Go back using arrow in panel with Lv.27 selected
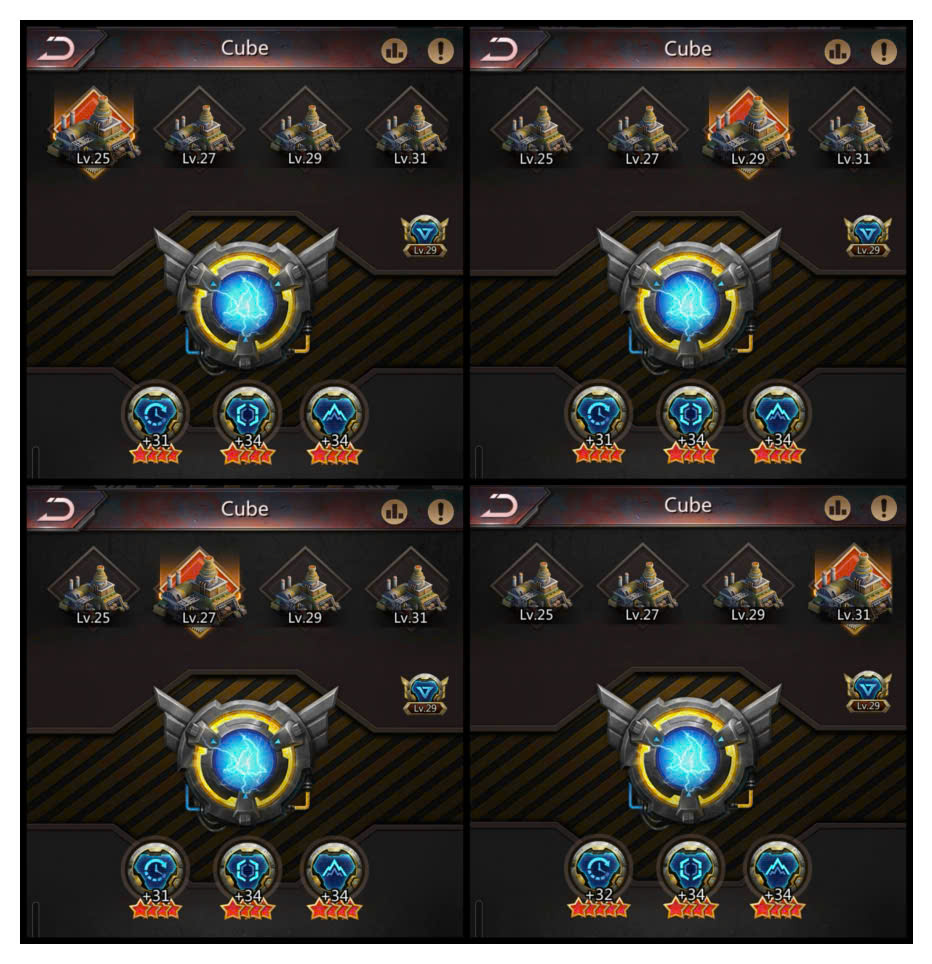 (57, 510)
